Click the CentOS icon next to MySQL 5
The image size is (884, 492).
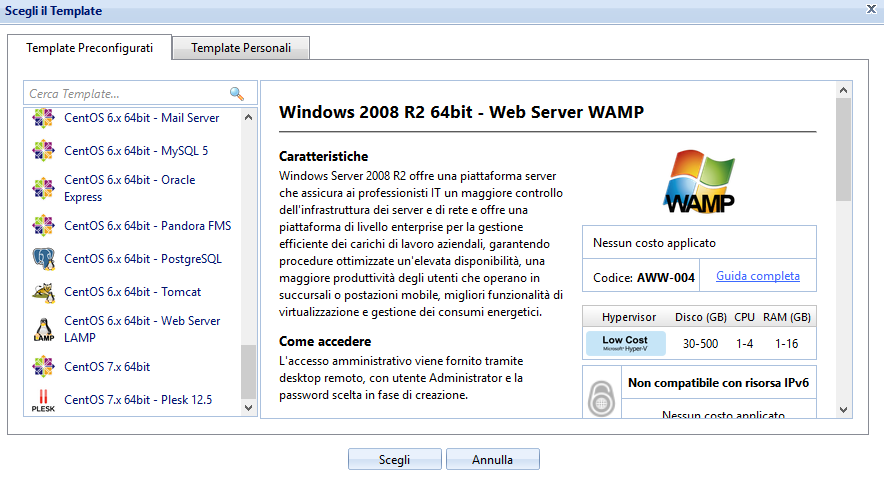point(43,151)
